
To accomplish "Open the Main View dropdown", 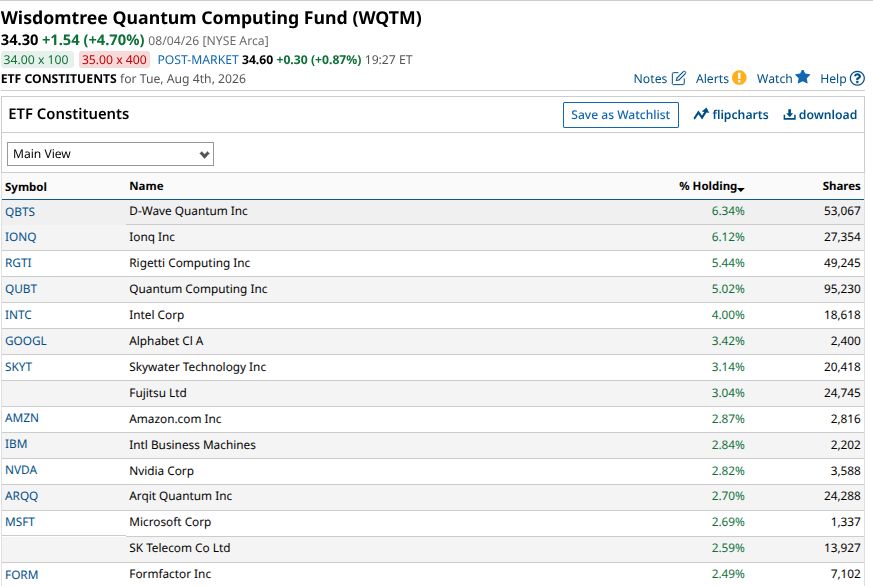I will click(x=110, y=154).
